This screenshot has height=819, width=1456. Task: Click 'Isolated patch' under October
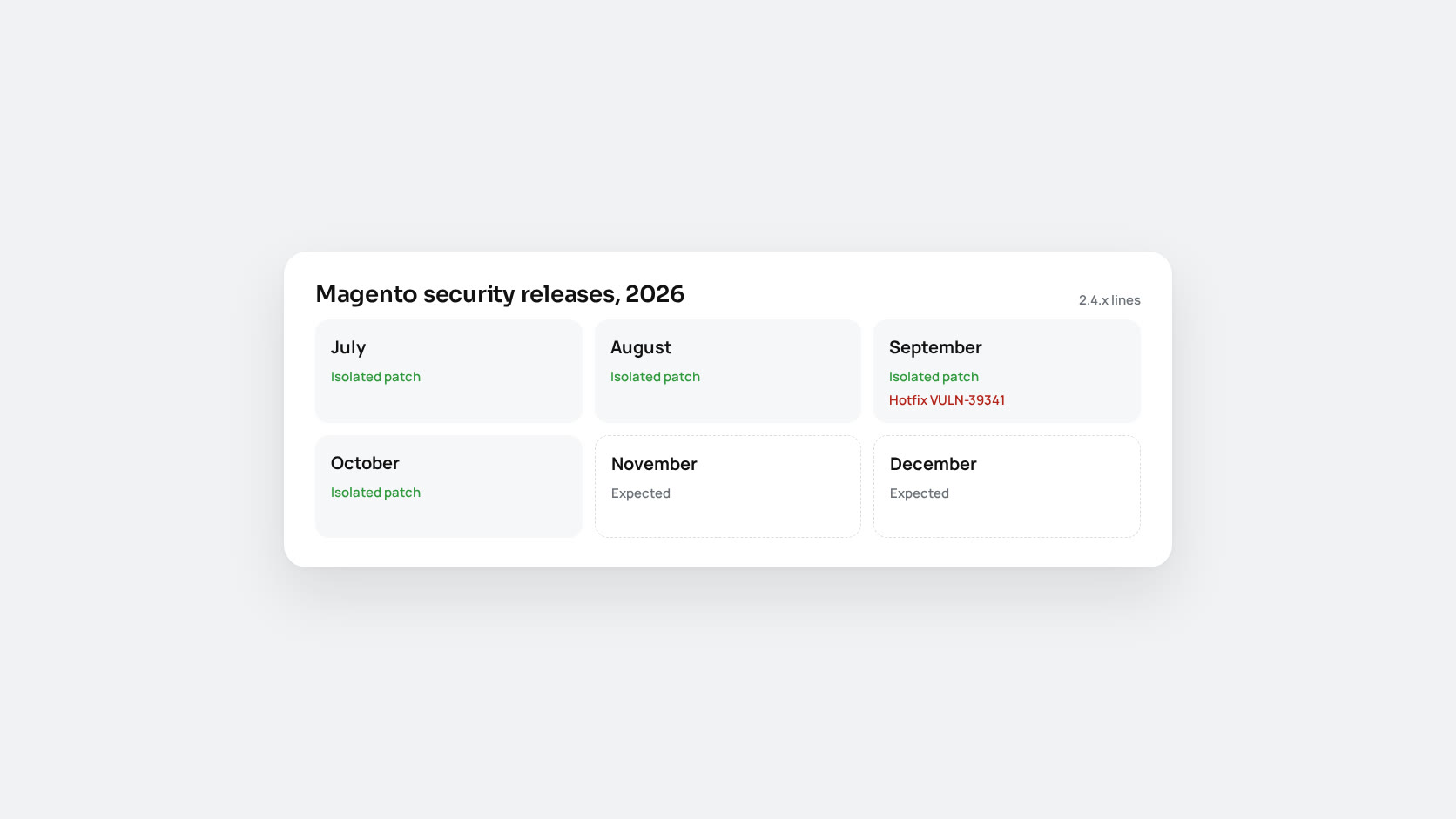click(x=375, y=493)
